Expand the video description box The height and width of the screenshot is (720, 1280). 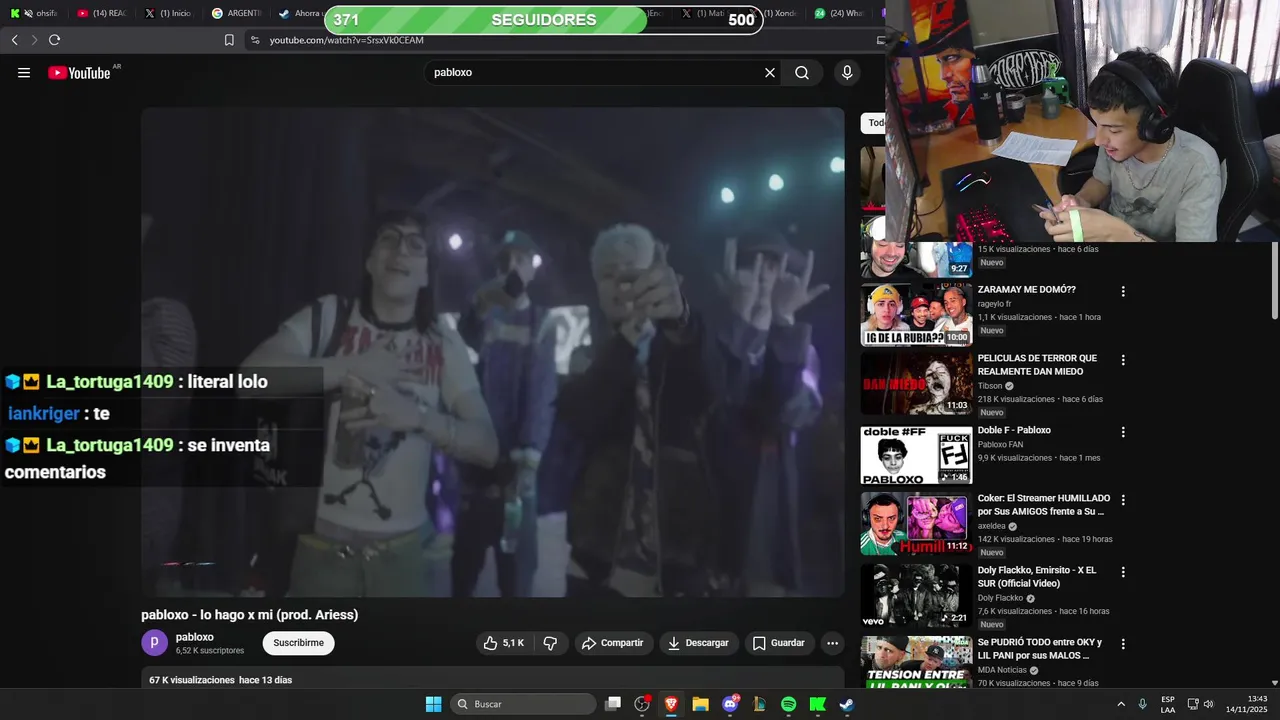493,678
